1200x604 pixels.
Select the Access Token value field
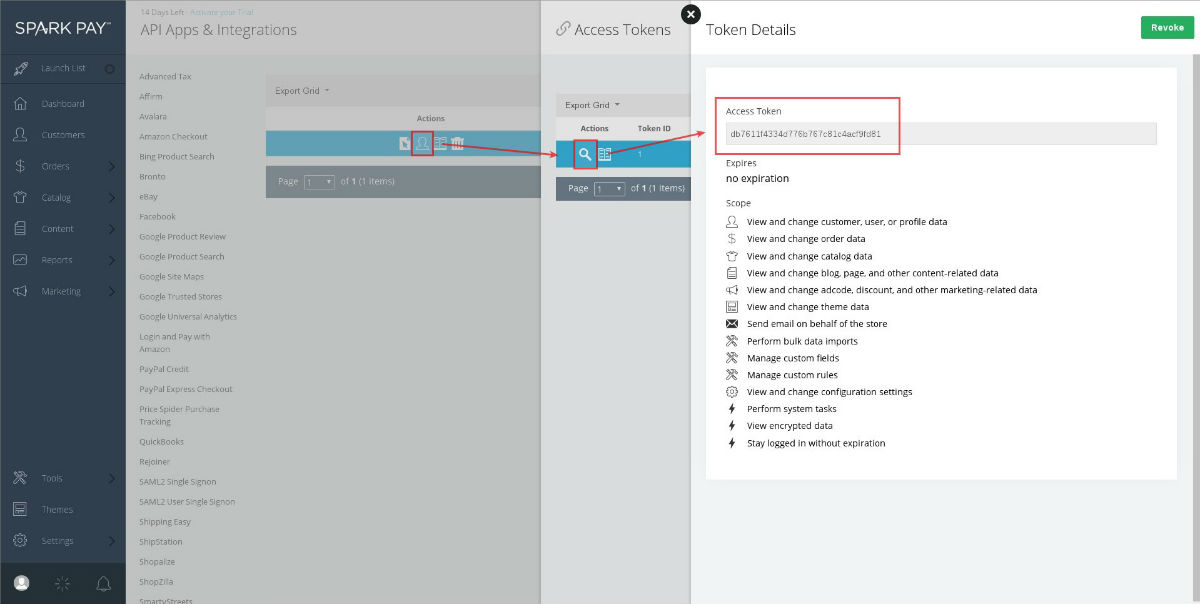pos(941,134)
